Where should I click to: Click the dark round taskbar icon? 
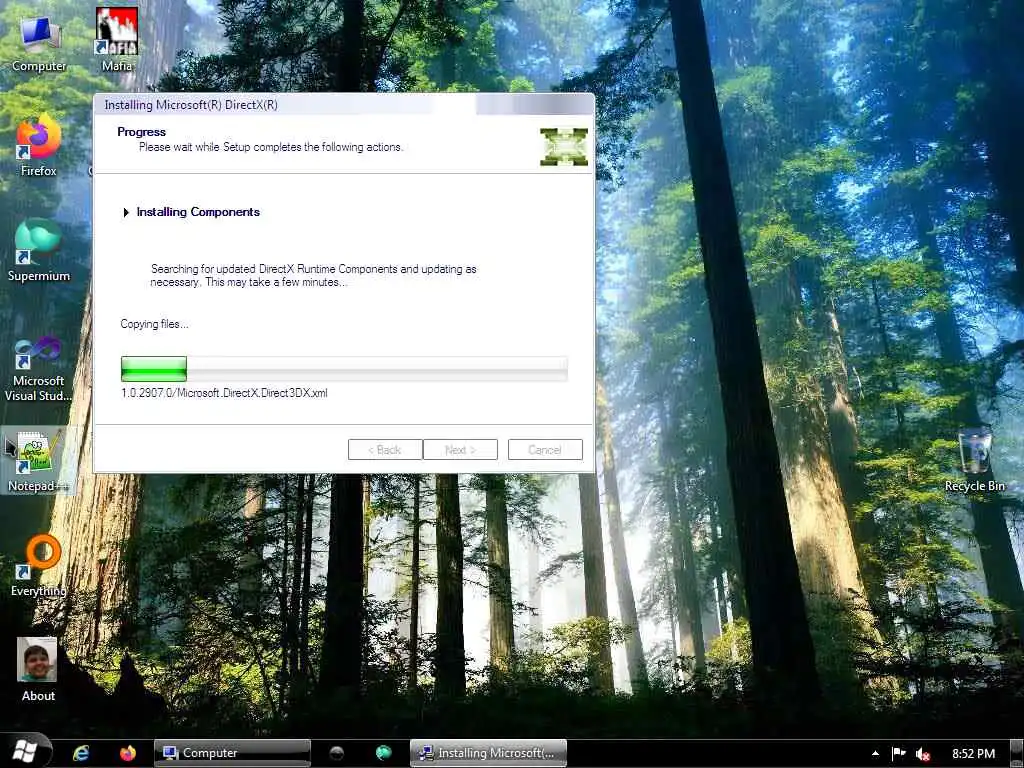coord(336,753)
